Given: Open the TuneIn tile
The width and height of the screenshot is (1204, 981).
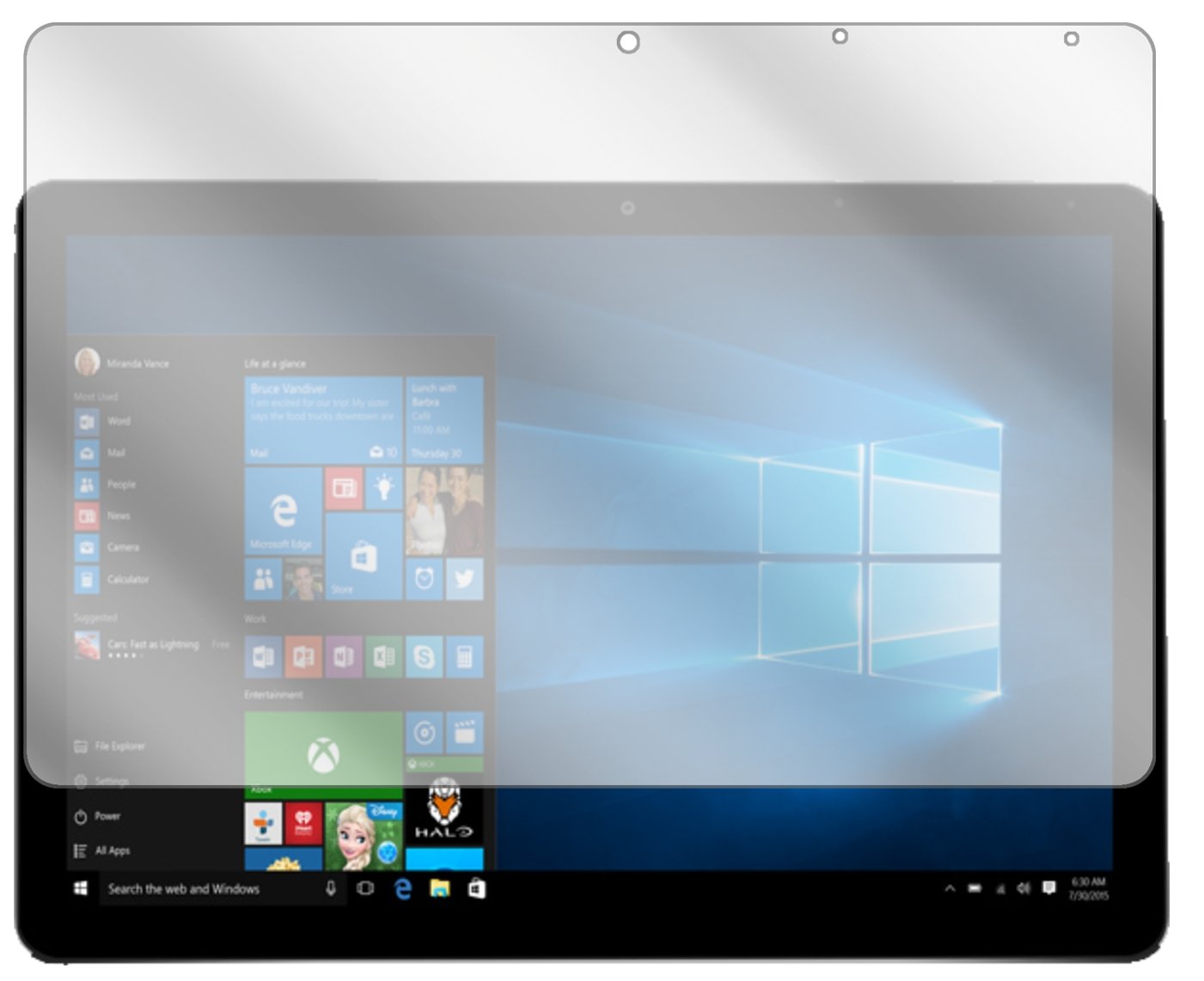Looking at the screenshot, I should point(263,824).
